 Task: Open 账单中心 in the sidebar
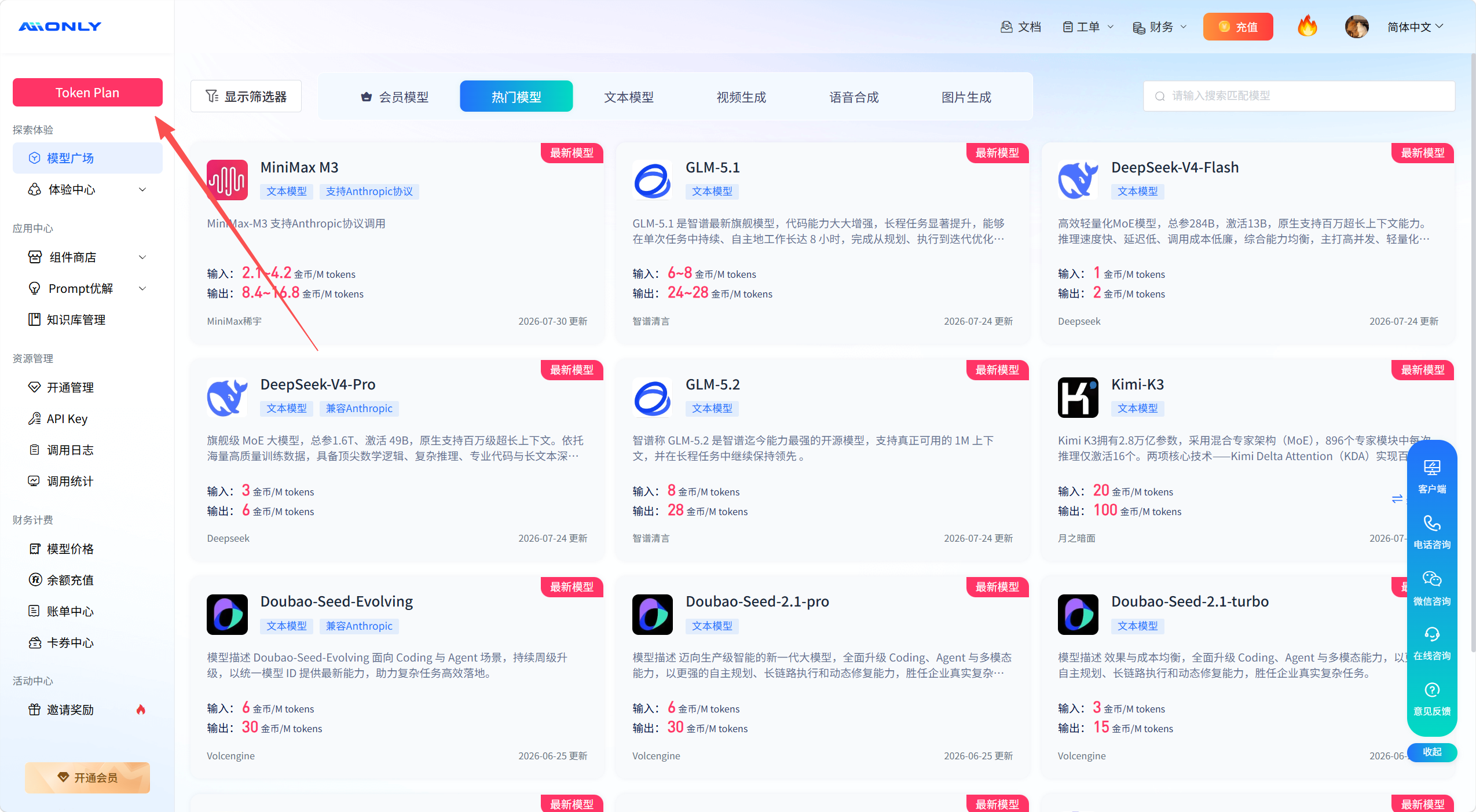coord(87,611)
